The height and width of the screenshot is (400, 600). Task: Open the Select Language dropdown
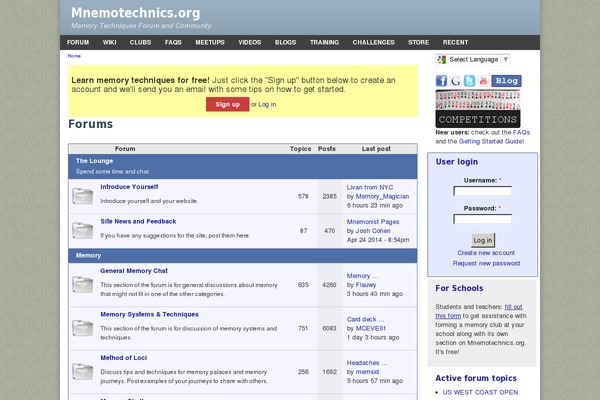[x=473, y=59]
